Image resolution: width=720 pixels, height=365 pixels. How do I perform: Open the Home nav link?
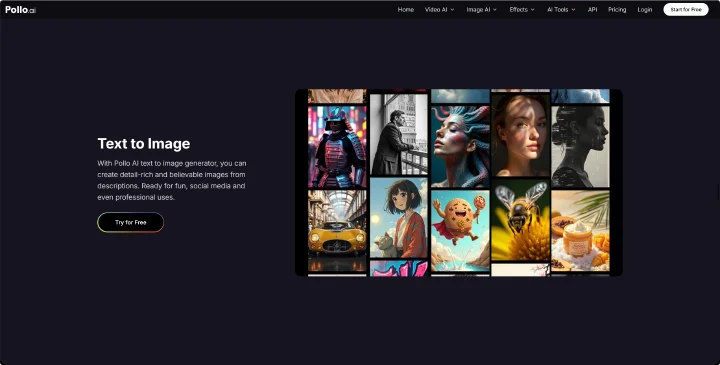(x=405, y=10)
